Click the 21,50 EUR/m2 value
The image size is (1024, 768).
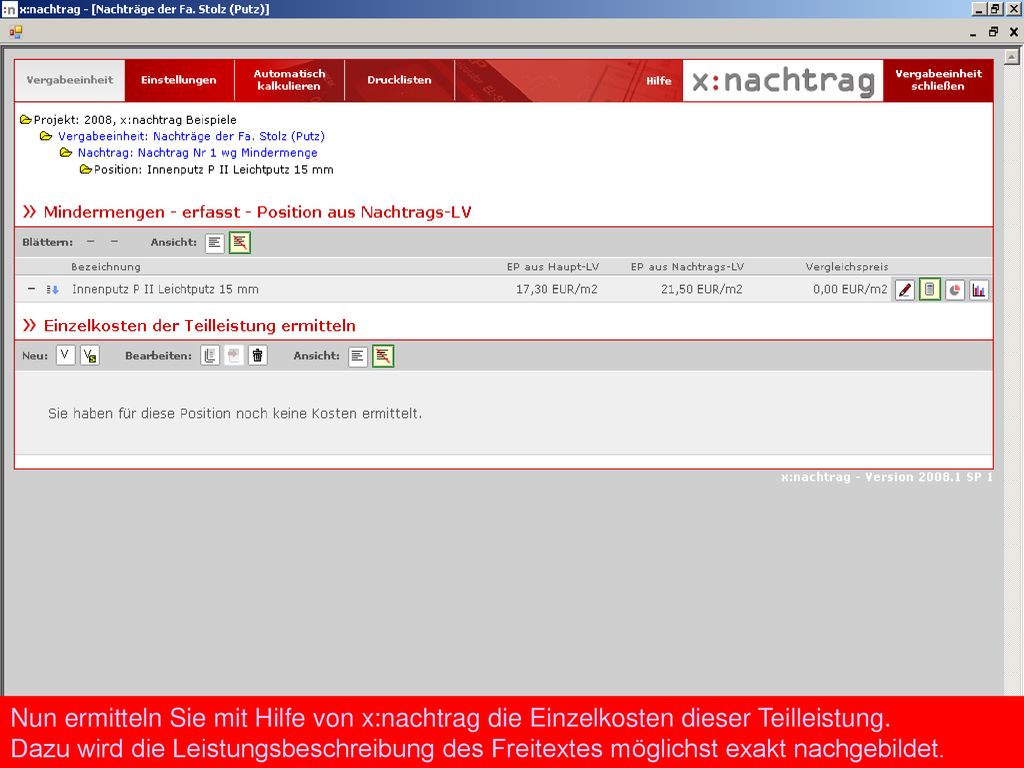click(701, 289)
